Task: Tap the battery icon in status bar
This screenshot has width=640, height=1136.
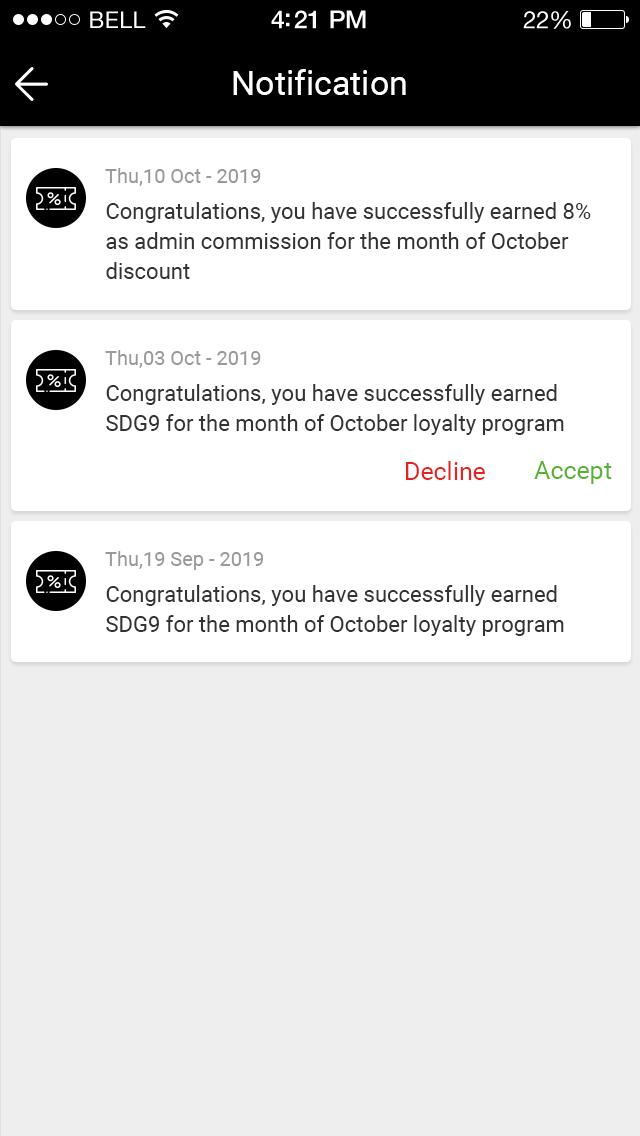Action: pyautogui.click(x=602, y=20)
